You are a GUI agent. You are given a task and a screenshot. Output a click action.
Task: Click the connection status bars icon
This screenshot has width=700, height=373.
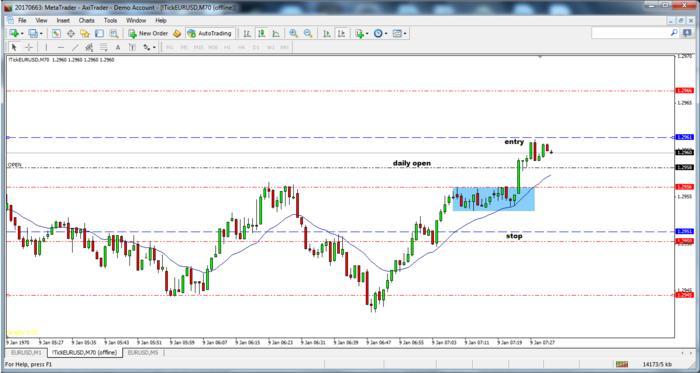[622, 365]
